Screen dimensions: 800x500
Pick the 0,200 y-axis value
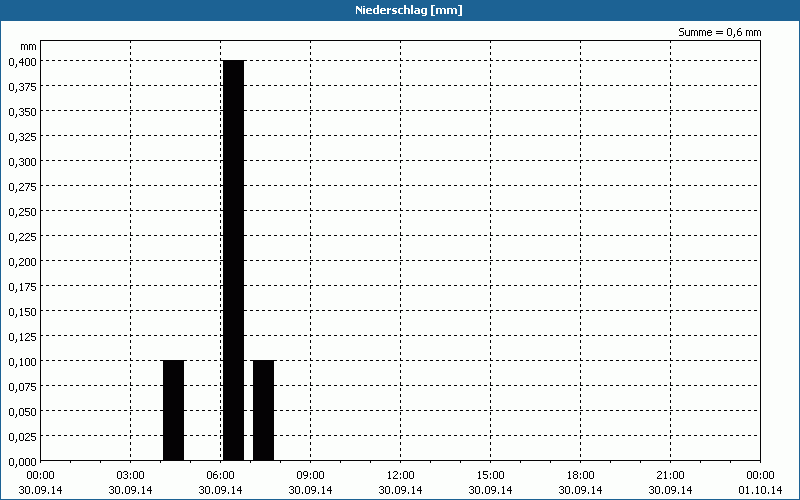(x=23, y=261)
